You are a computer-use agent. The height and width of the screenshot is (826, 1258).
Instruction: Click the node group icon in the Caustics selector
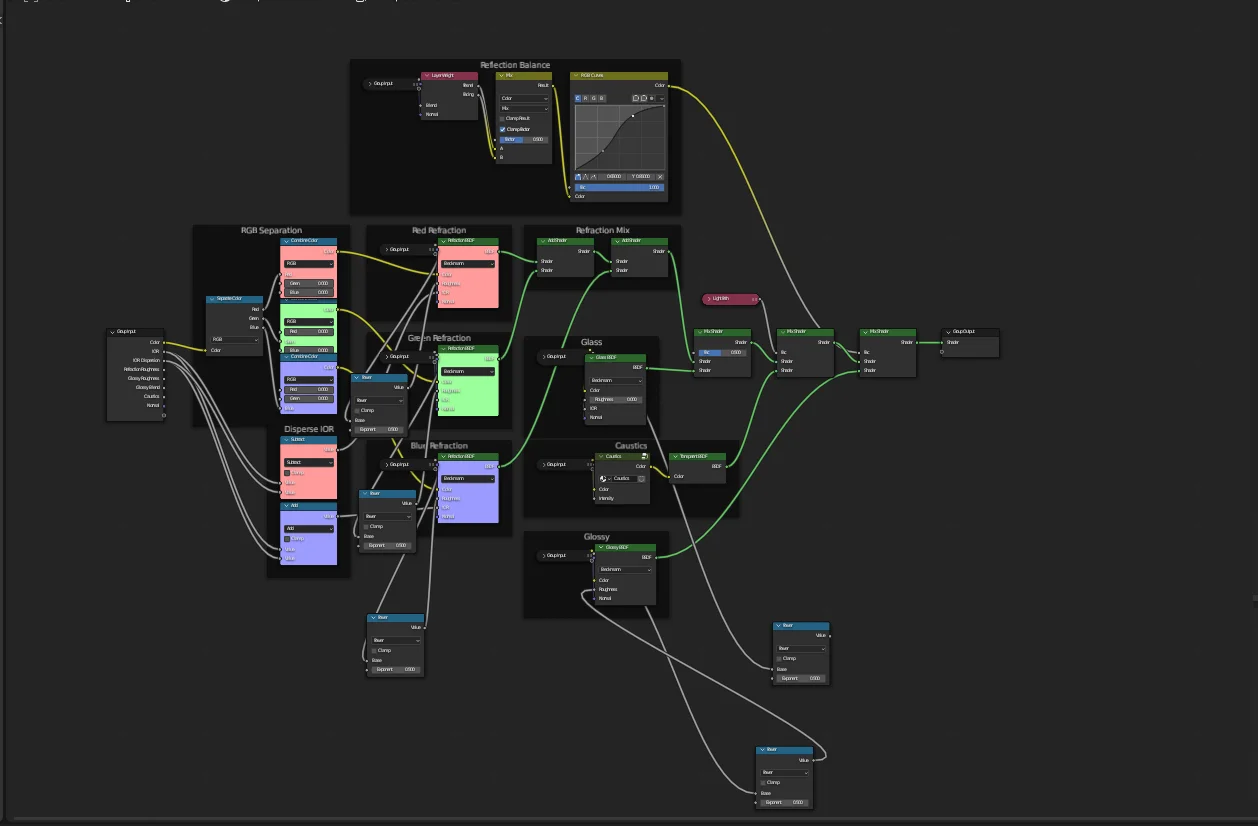click(x=603, y=478)
